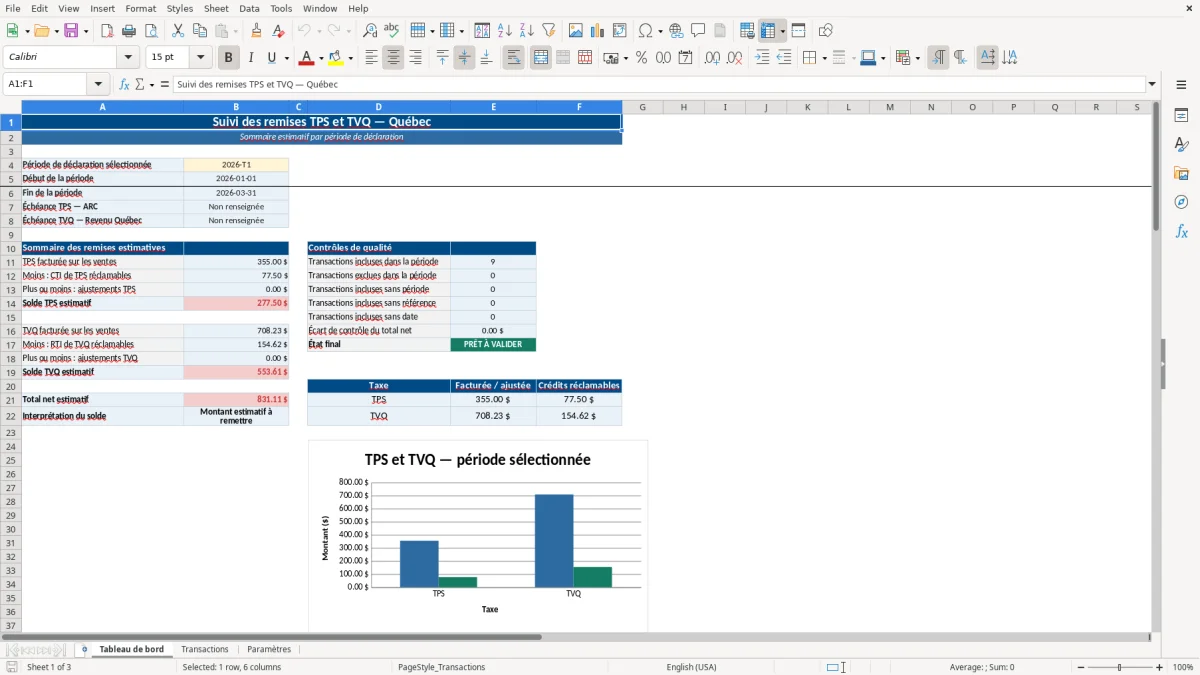
Task: Open the sidebar Navigator panel
Action: click(1181, 202)
